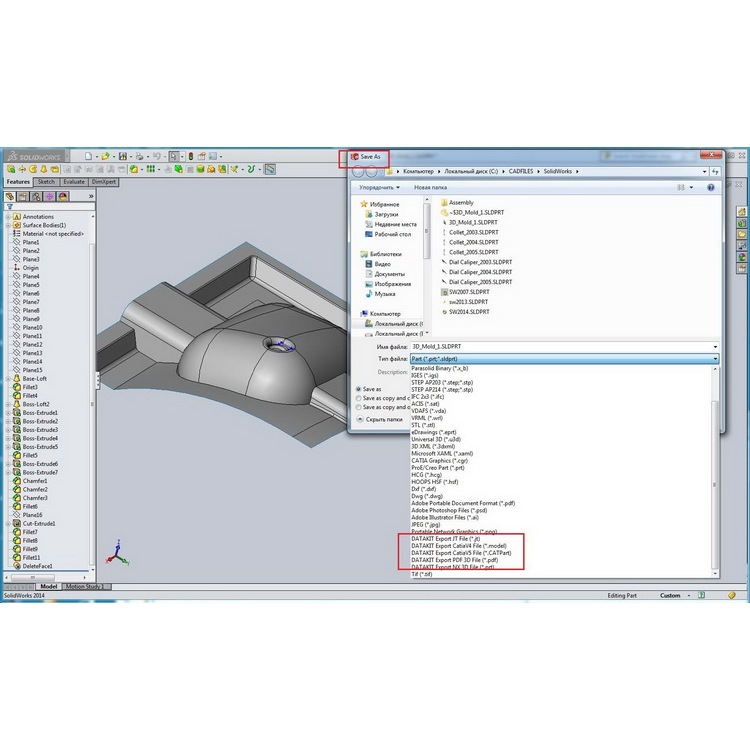Select the 'Save as' radio button

tap(358, 389)
